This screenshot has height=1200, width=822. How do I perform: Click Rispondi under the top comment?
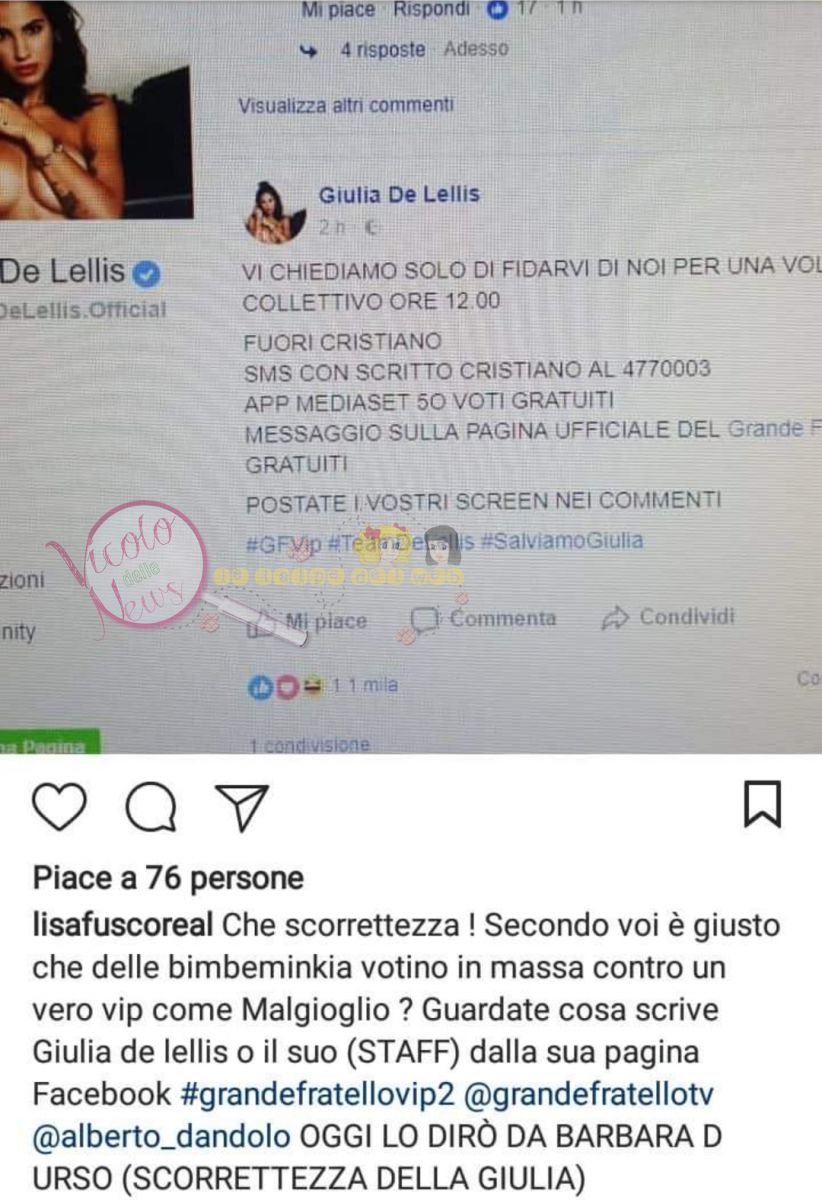coord(431,10)
